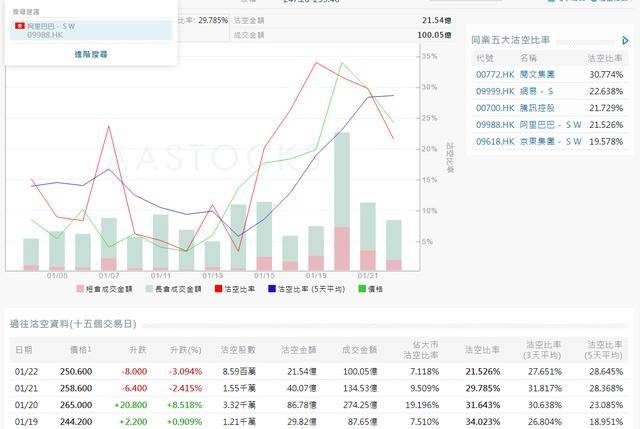Open stock code 00700.HK link
The image size is (640, 429).
tap(495, 108)
